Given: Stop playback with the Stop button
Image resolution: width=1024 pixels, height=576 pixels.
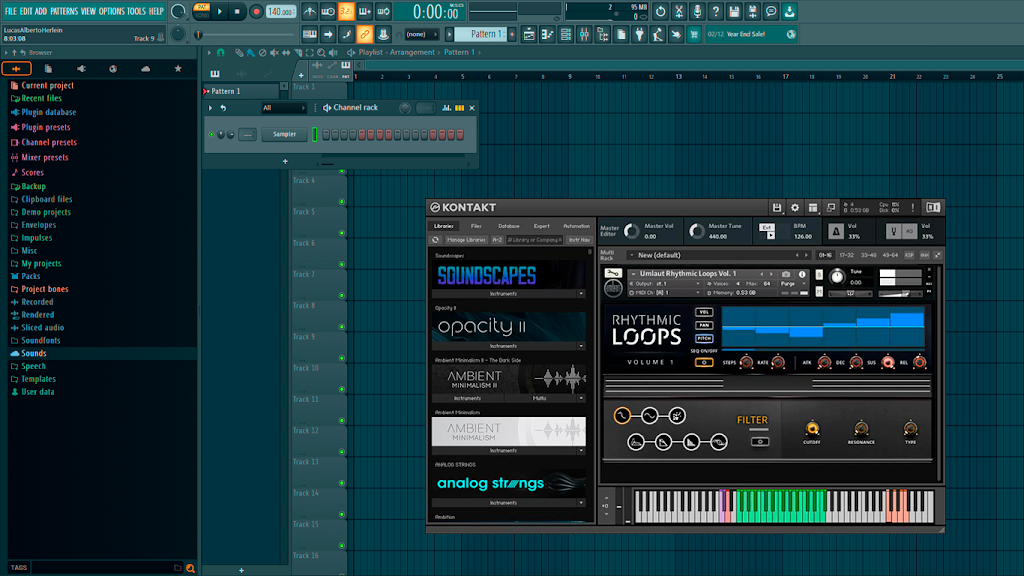Looking at the screenshot, I should 237,11.
